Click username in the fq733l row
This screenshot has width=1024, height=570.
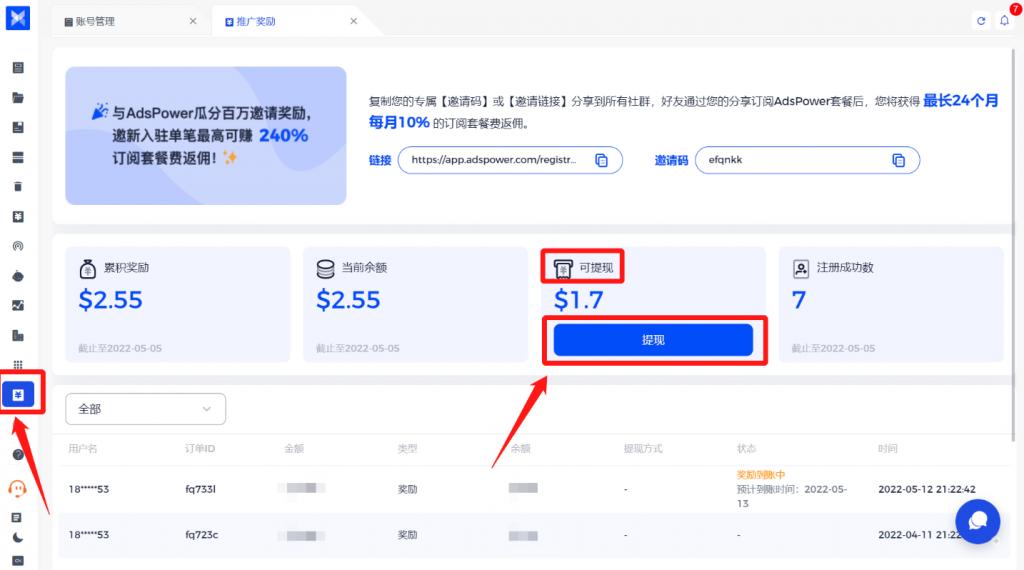89,489
